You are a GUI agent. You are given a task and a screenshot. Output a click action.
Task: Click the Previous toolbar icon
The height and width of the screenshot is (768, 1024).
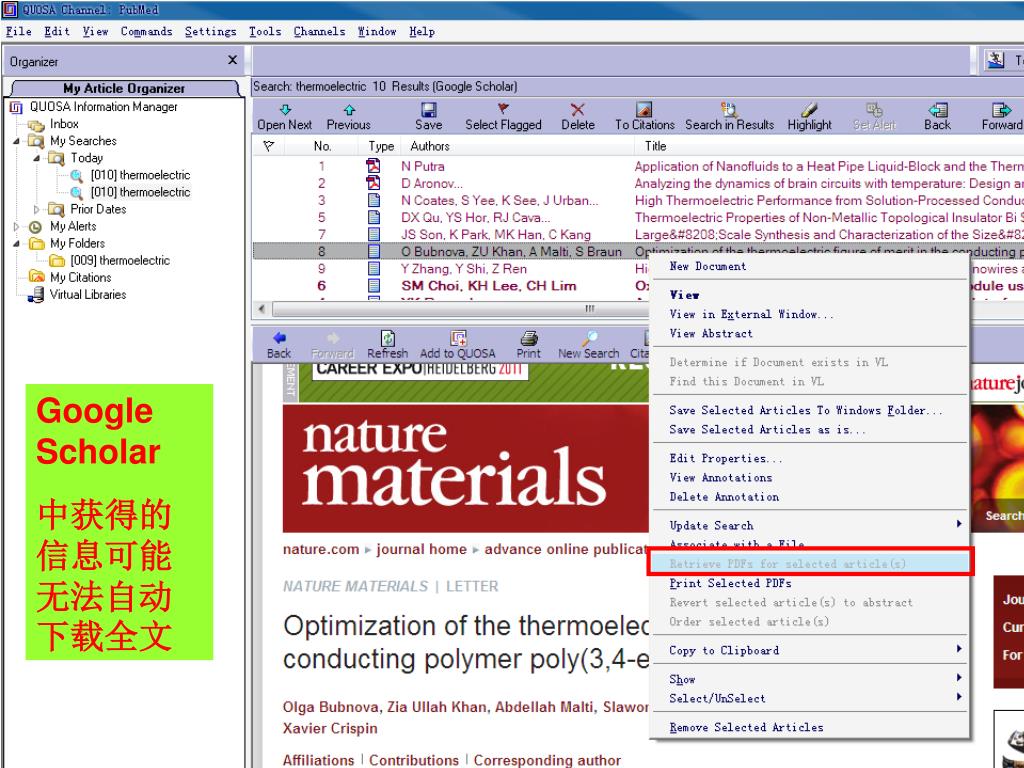click(349, 110)
